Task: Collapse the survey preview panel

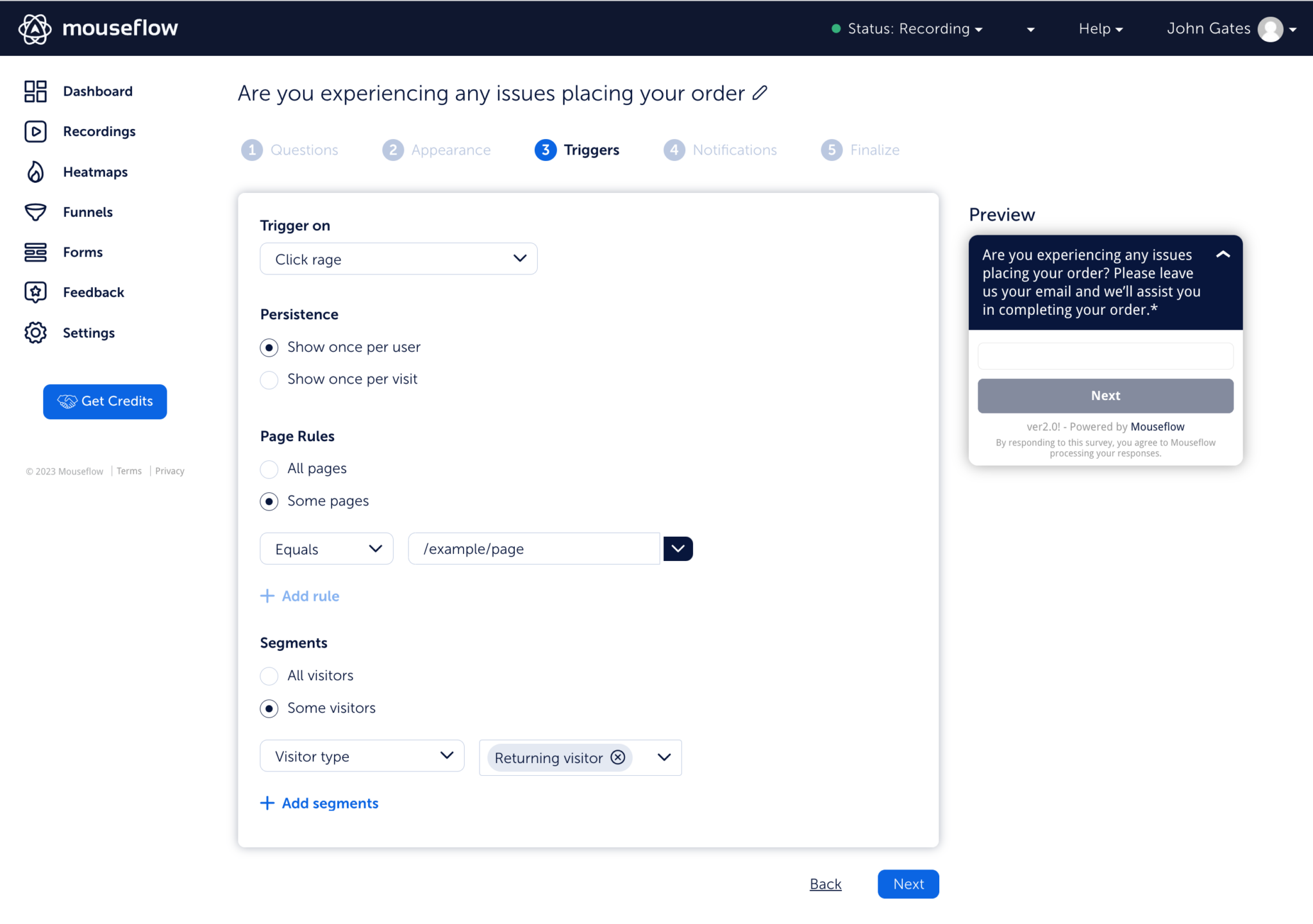Action: click(x=1223, y=255)
